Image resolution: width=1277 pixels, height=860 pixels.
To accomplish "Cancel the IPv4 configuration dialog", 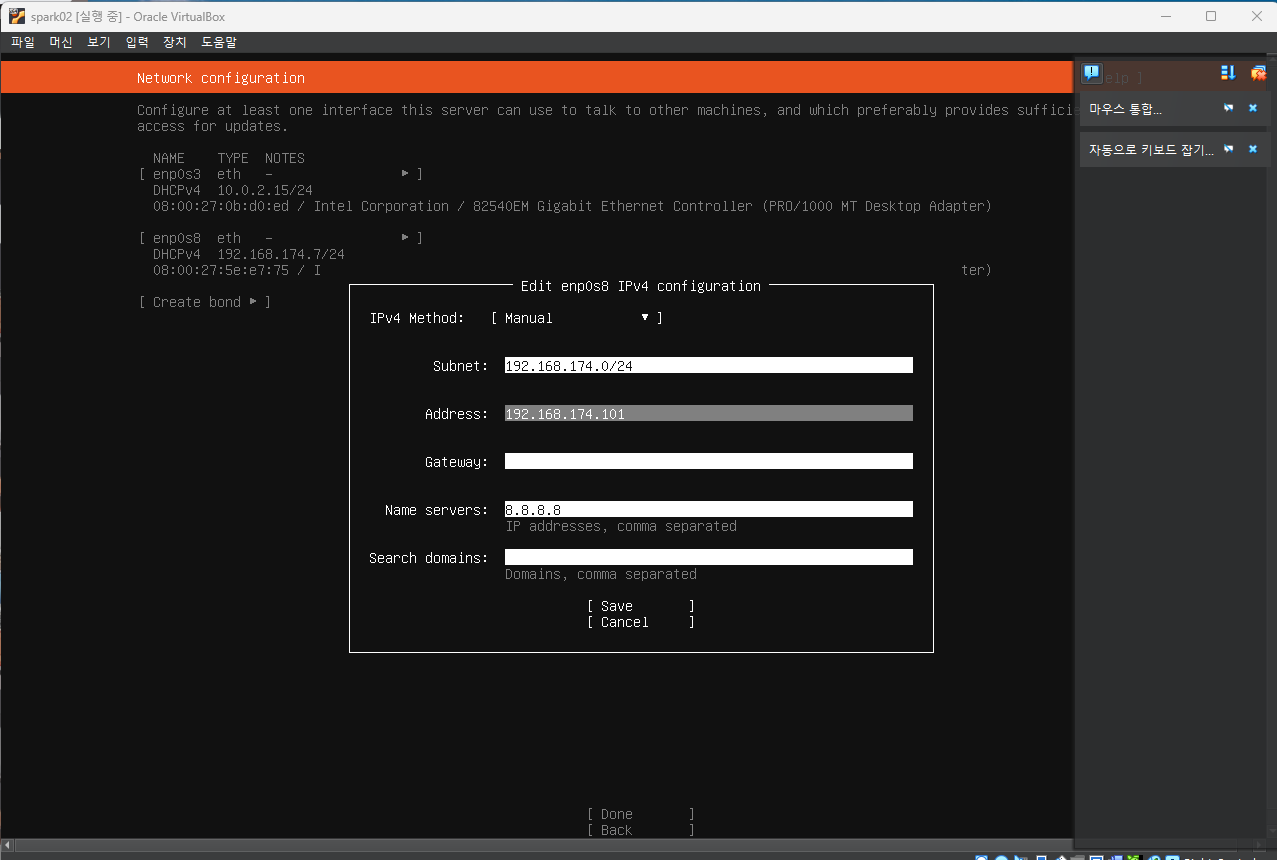I will [641, 622].
